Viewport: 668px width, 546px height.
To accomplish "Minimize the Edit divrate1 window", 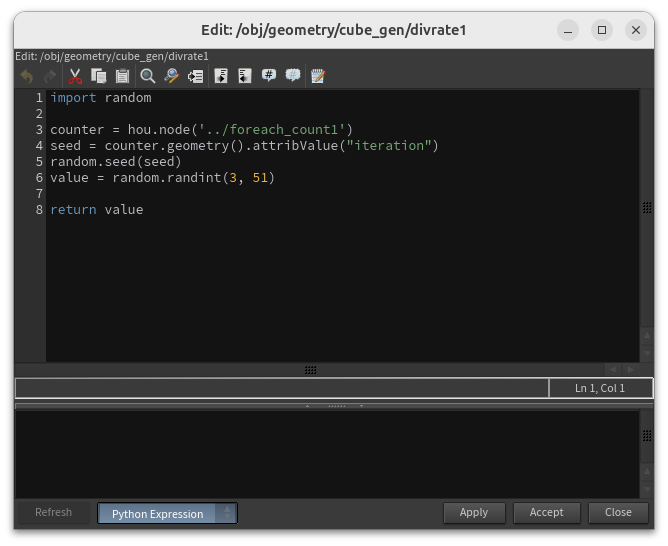I will click(568, 30).
